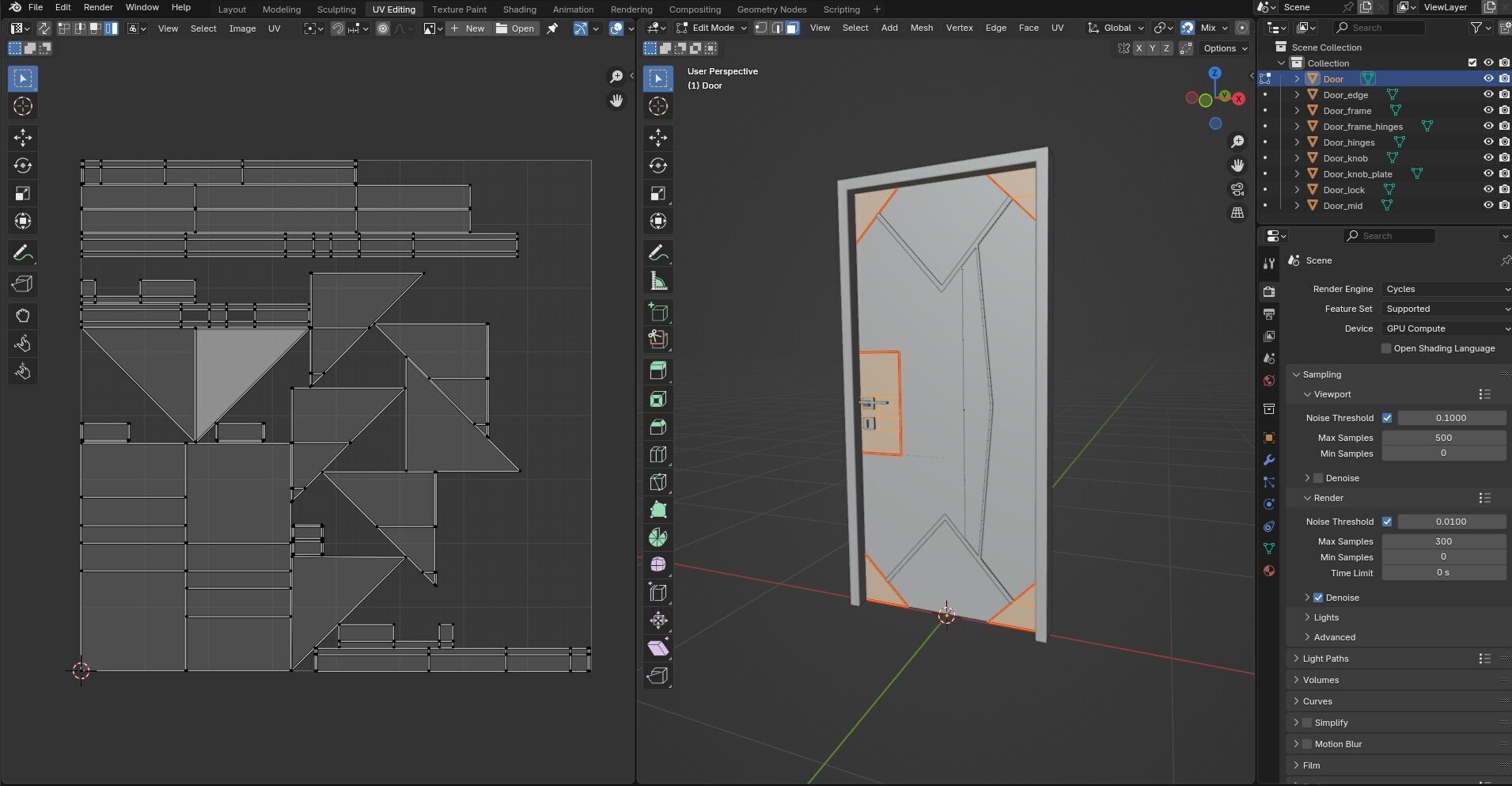Switch to orthographic/perspective view icon

(1237, 213)
